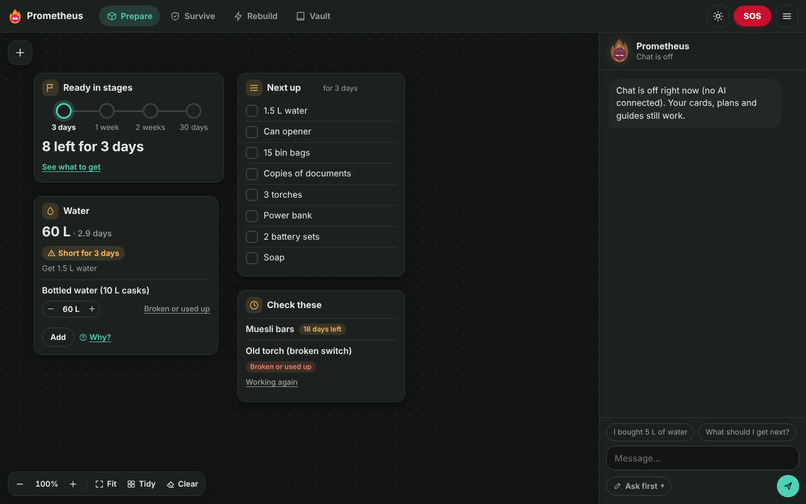Select the 3 days stage
This screenshot has width=806, height=504.
[64, 111]
